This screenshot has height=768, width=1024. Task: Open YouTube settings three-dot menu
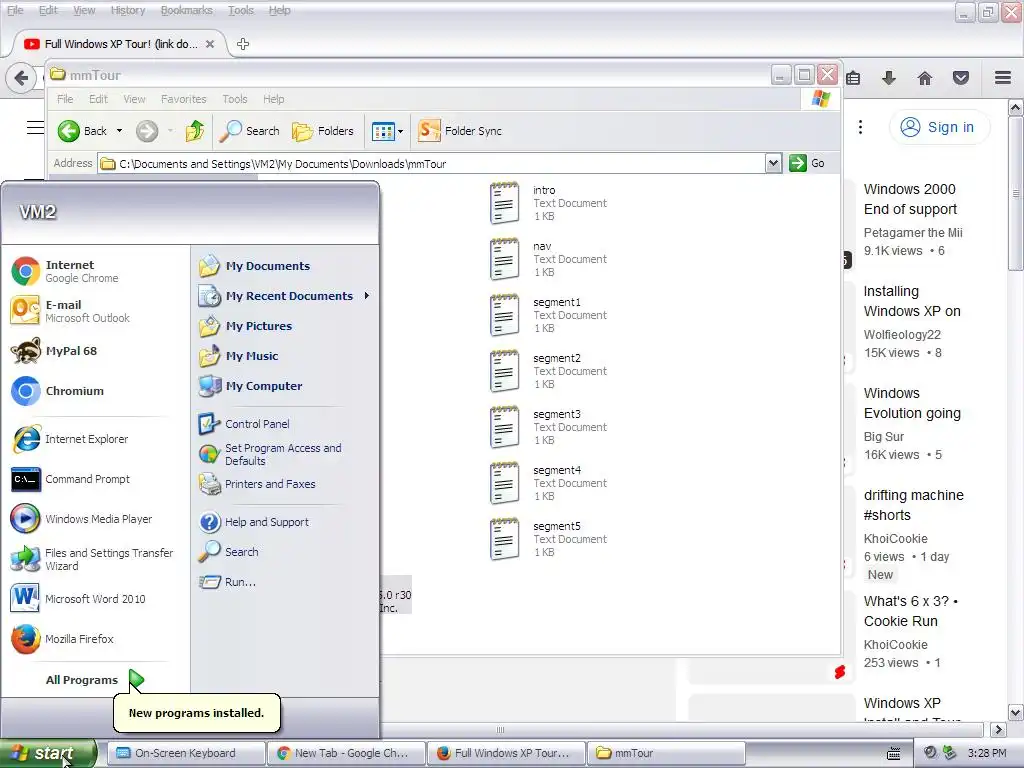click(860, 127)
